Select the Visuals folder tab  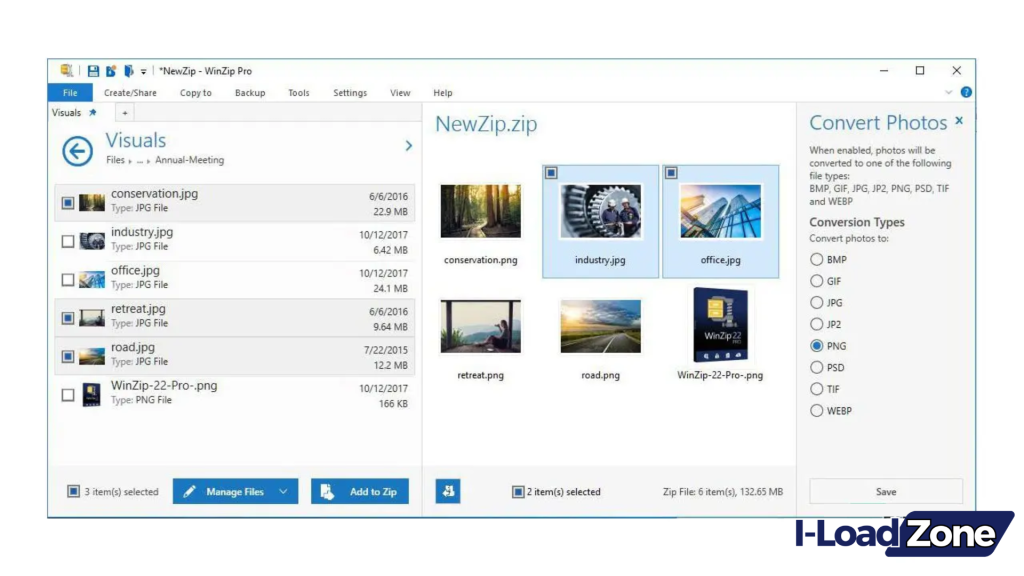point(66,112)
